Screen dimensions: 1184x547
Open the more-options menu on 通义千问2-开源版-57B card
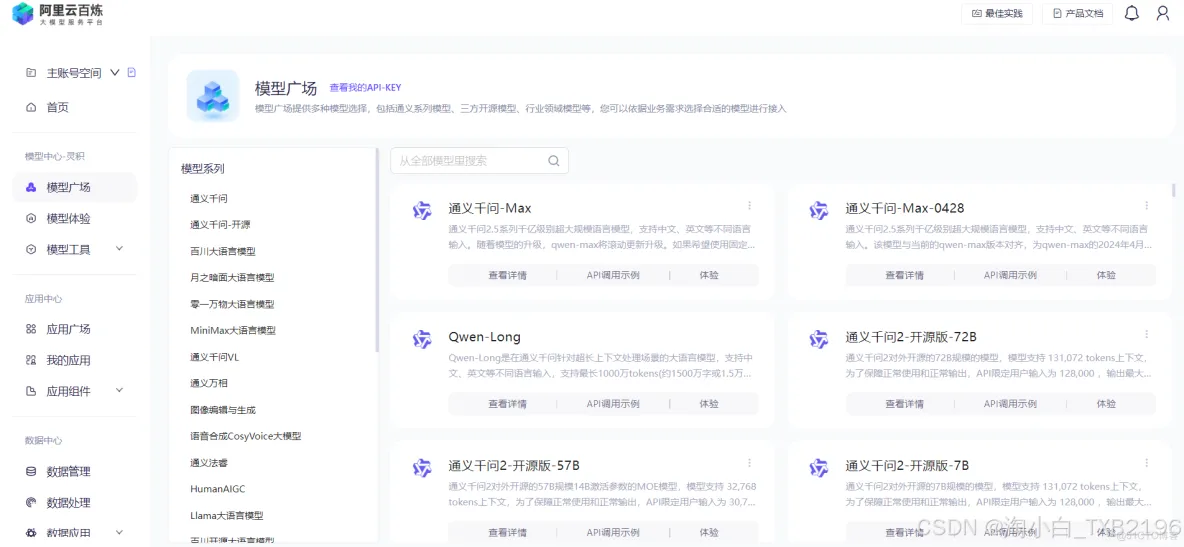(749, 462)
